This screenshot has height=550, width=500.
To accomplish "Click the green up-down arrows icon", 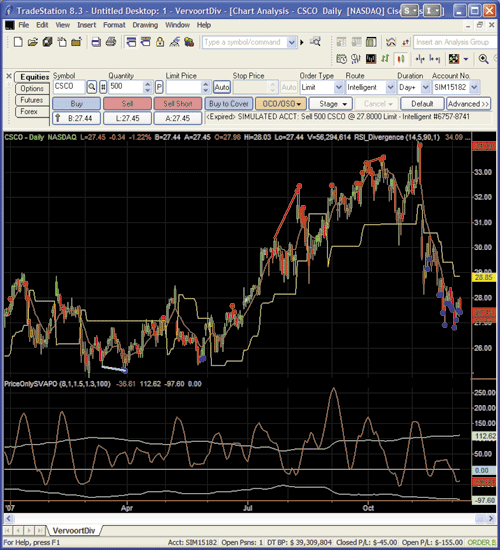I will point(385,59).
